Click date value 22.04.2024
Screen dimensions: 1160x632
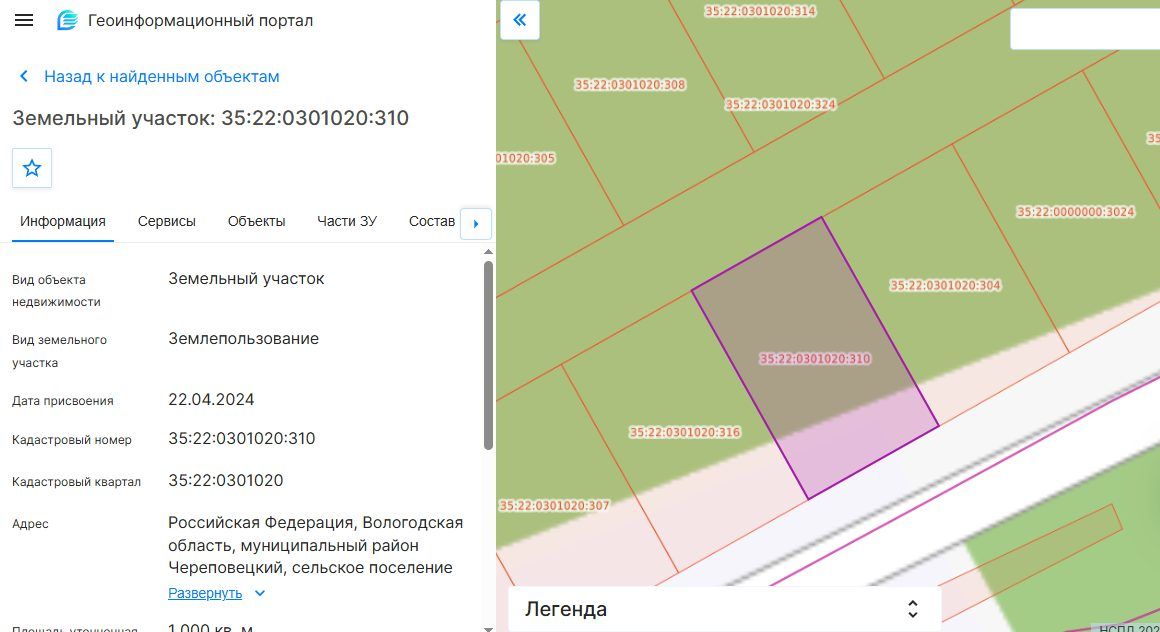[212, 400]
